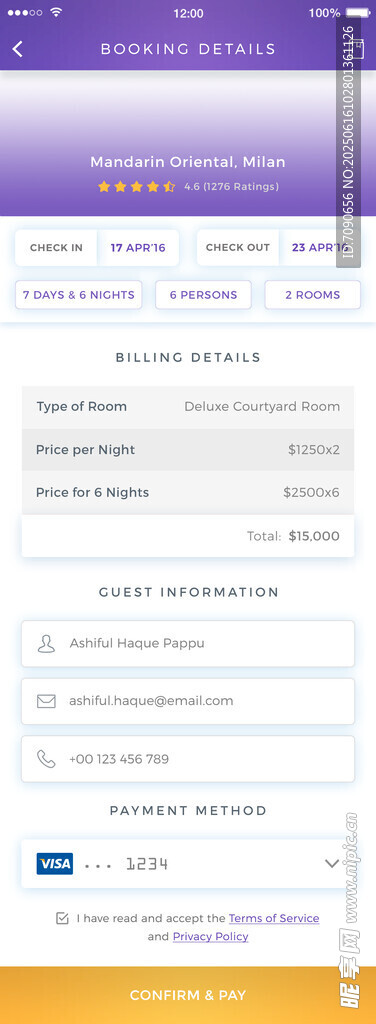376x1024 pixels.
Task: Open the Terms of Service link
Action: (x=274, y=918)
